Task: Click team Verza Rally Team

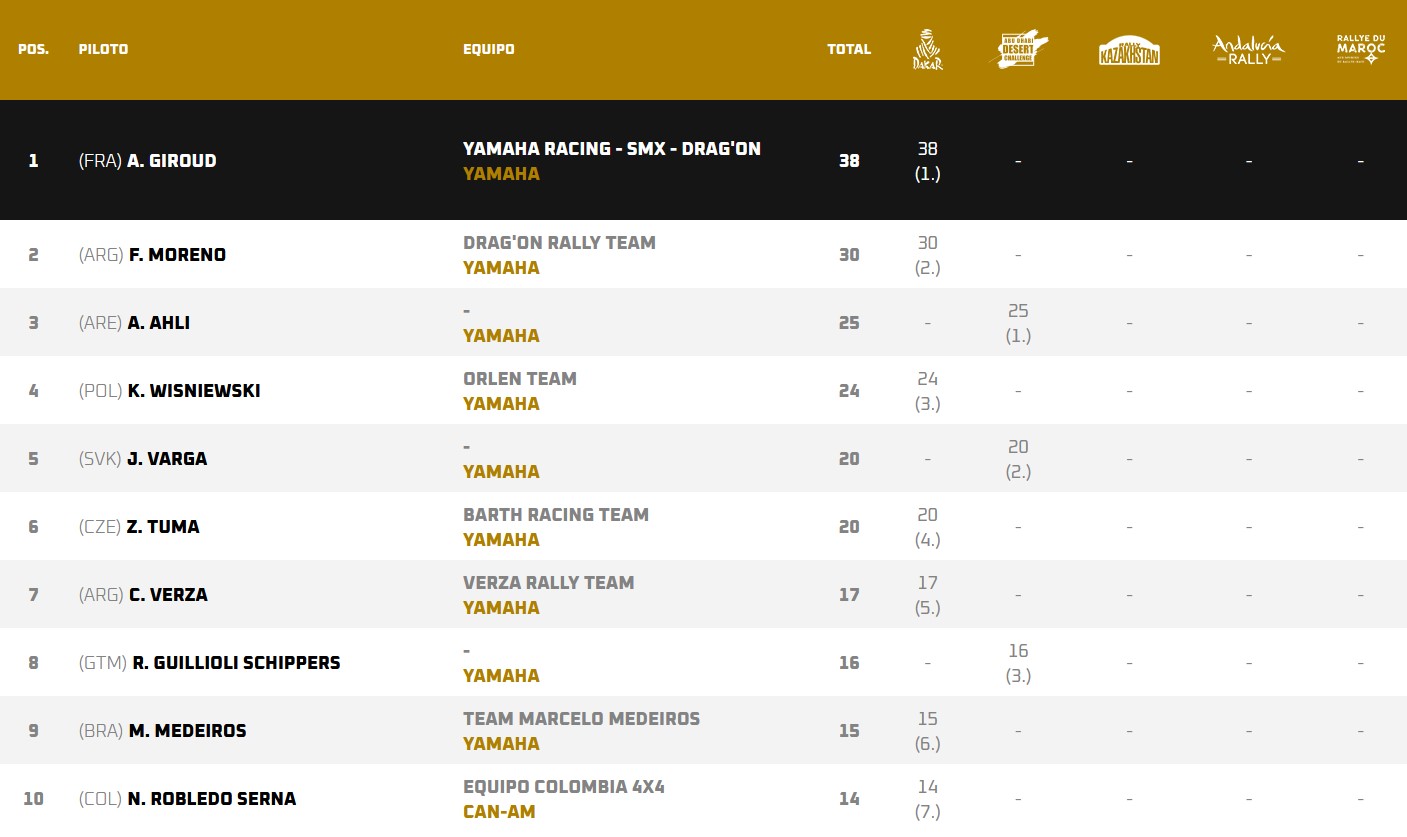Action: [x=548, y=583]
